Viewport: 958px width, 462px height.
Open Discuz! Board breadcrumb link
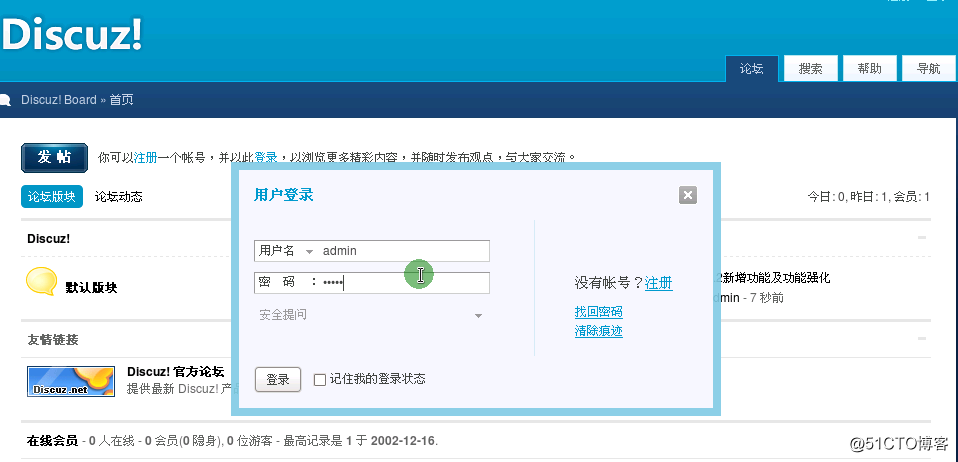point(59,100)
